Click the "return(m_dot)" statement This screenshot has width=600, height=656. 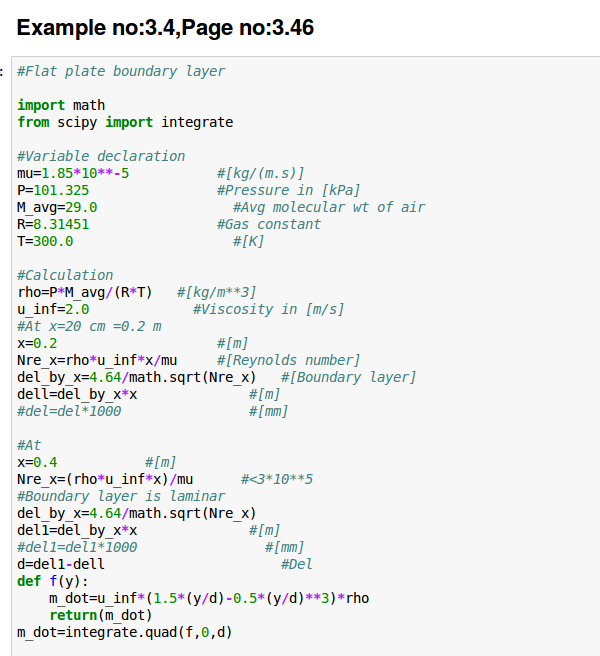pyautogui.click(x=100, y=615)
